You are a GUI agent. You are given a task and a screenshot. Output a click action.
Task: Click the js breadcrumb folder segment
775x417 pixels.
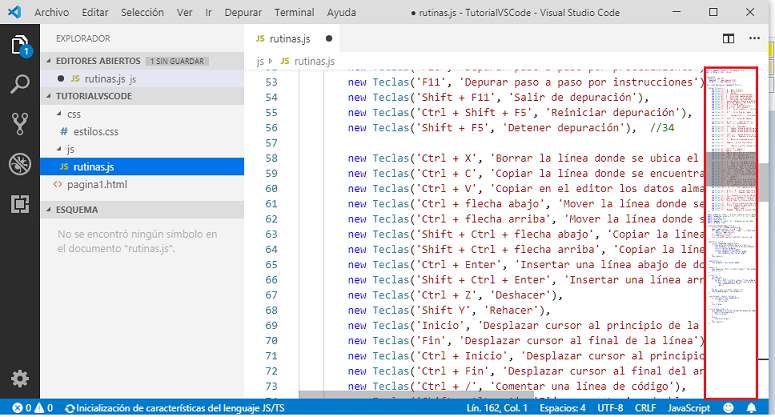260,61
